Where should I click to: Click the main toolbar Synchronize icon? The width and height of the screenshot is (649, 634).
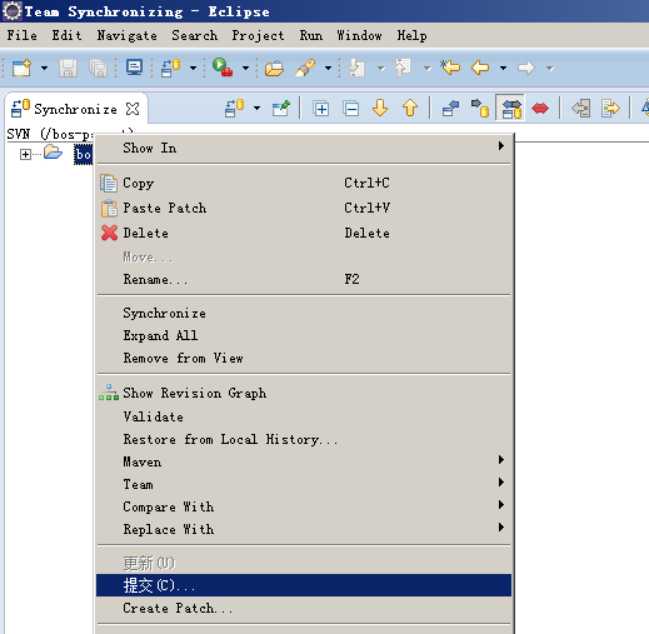coord(171,67)
